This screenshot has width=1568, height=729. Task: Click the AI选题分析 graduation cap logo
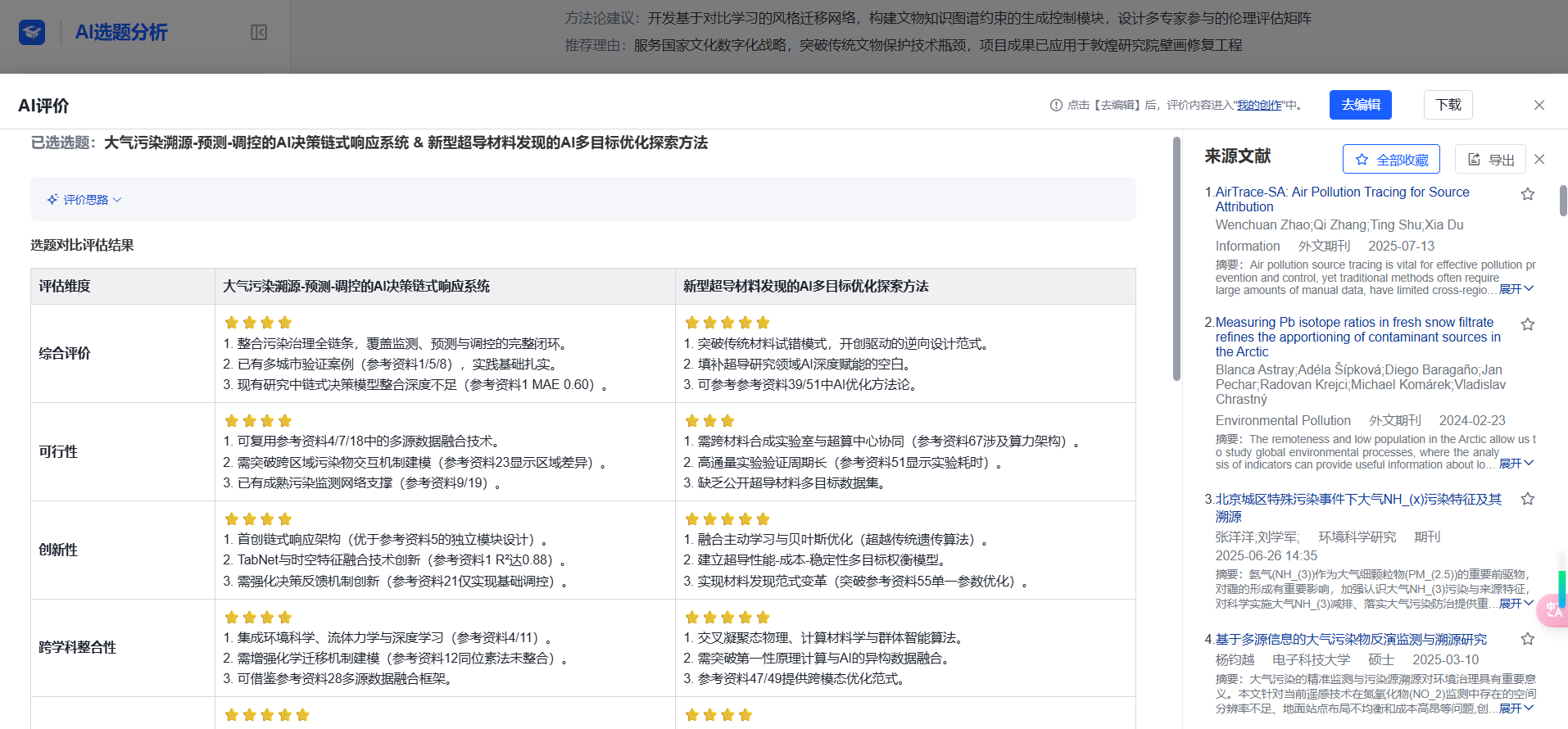click(x=32, y=33)
